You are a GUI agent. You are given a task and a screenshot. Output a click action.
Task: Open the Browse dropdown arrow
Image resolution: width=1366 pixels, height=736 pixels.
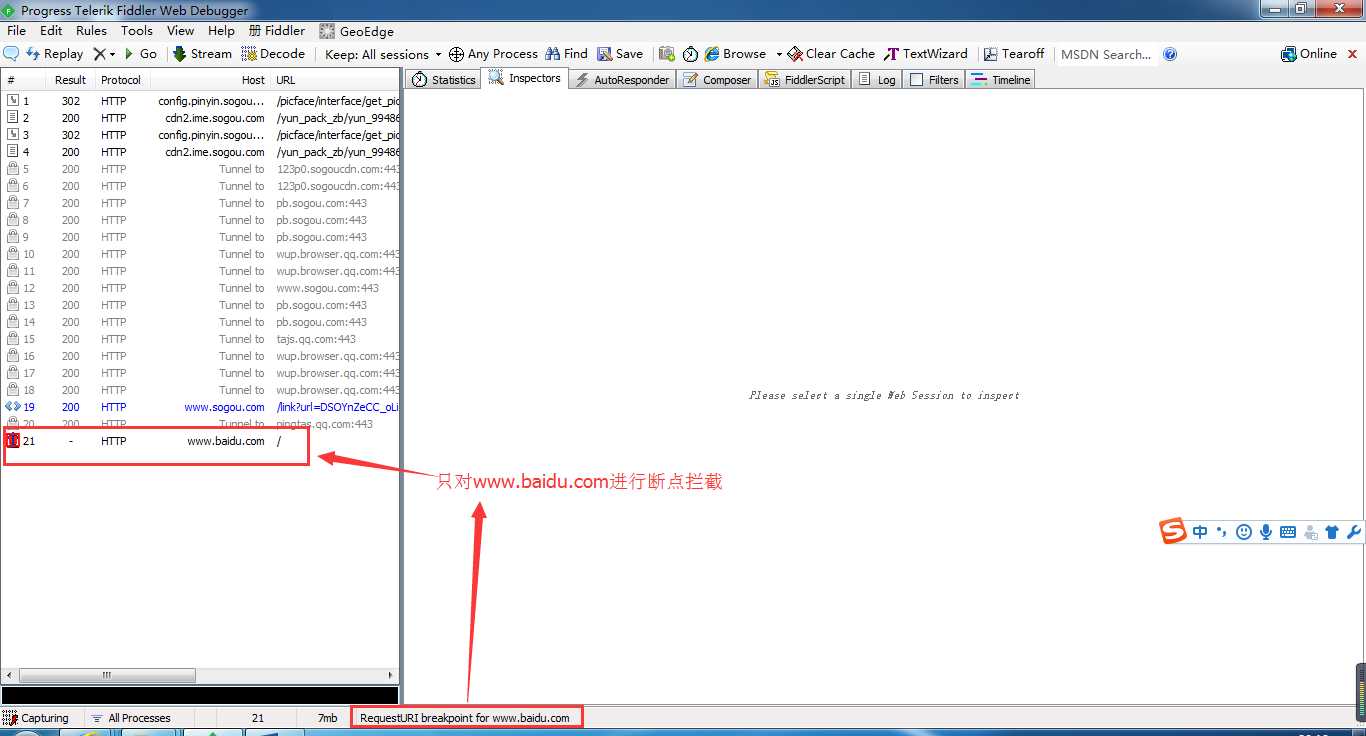click(779, 54)
